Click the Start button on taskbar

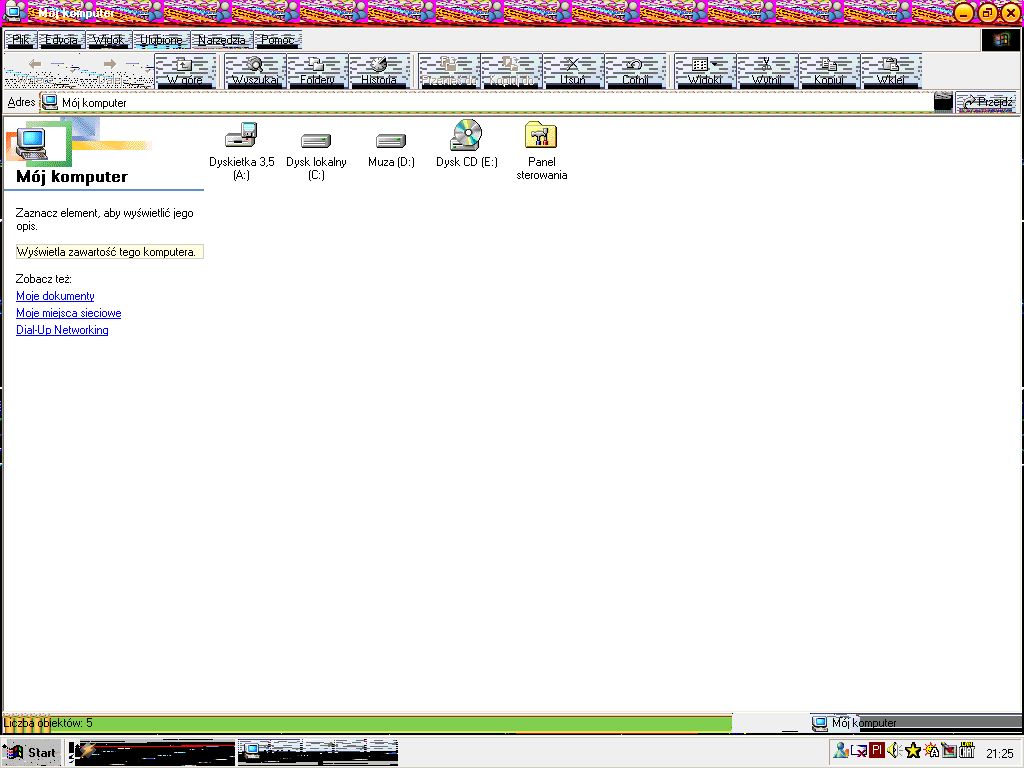point(31,752)
